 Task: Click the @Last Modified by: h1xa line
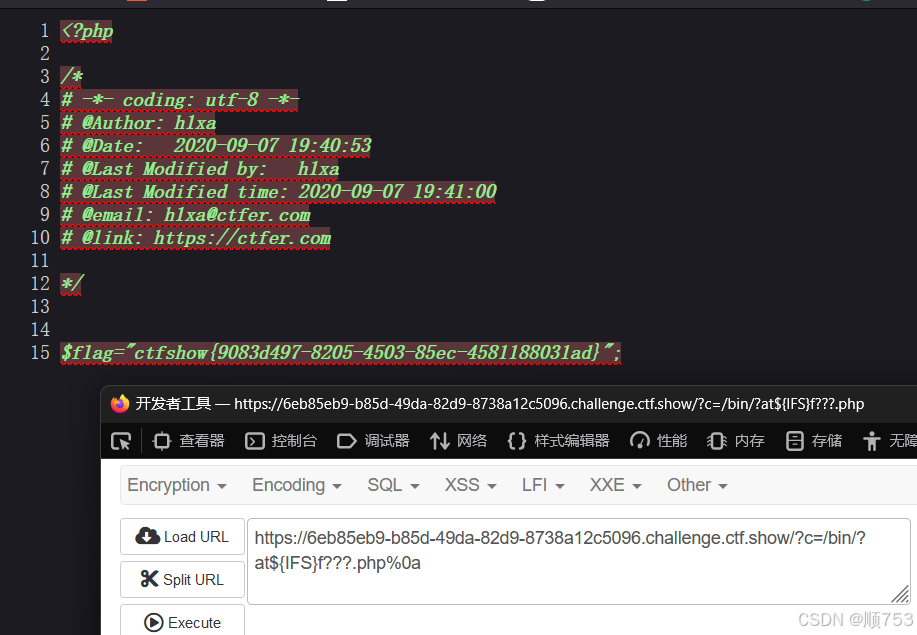pos(200,169)
